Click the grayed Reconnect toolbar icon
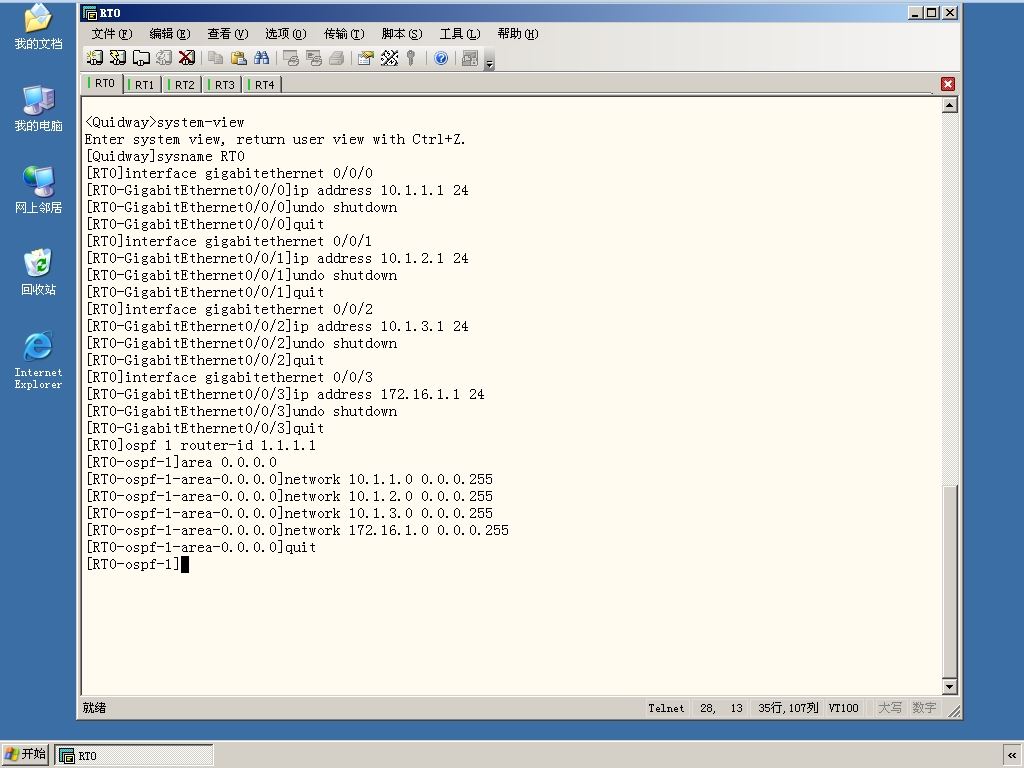Screen dimensions: 1024x768 (164, 58)
